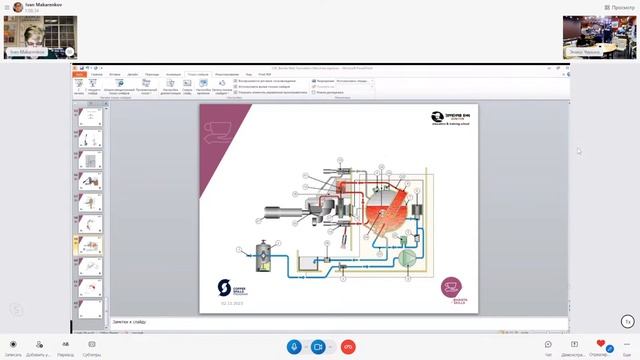Click the Демонстрация screen share icon
Viewport: 640px width, 360px height.
click(574, 344)
